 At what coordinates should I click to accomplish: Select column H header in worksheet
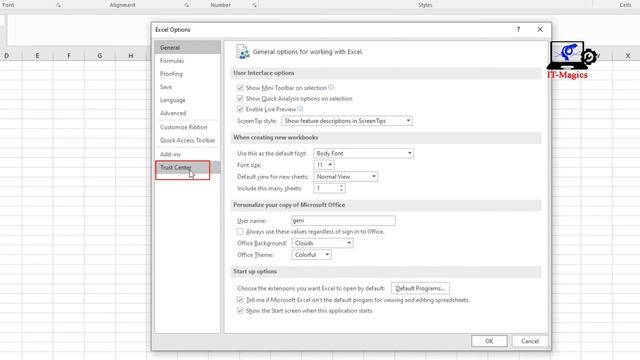click(x=131, y=56)
